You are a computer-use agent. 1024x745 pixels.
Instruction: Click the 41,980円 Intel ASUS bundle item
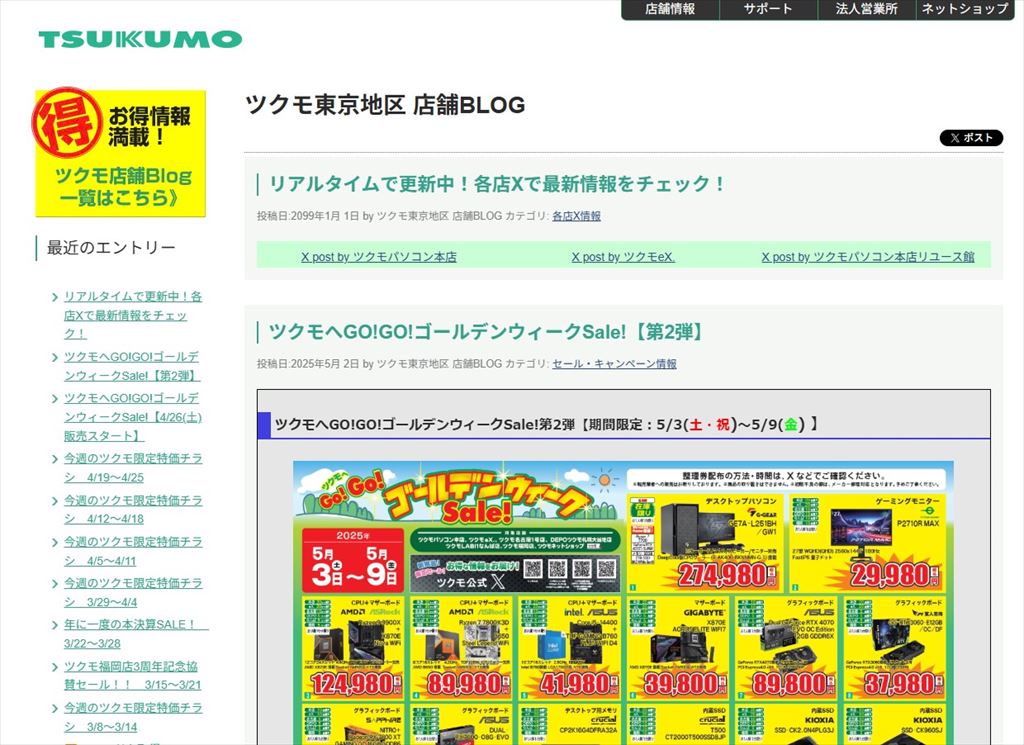(x=571, y=647)
